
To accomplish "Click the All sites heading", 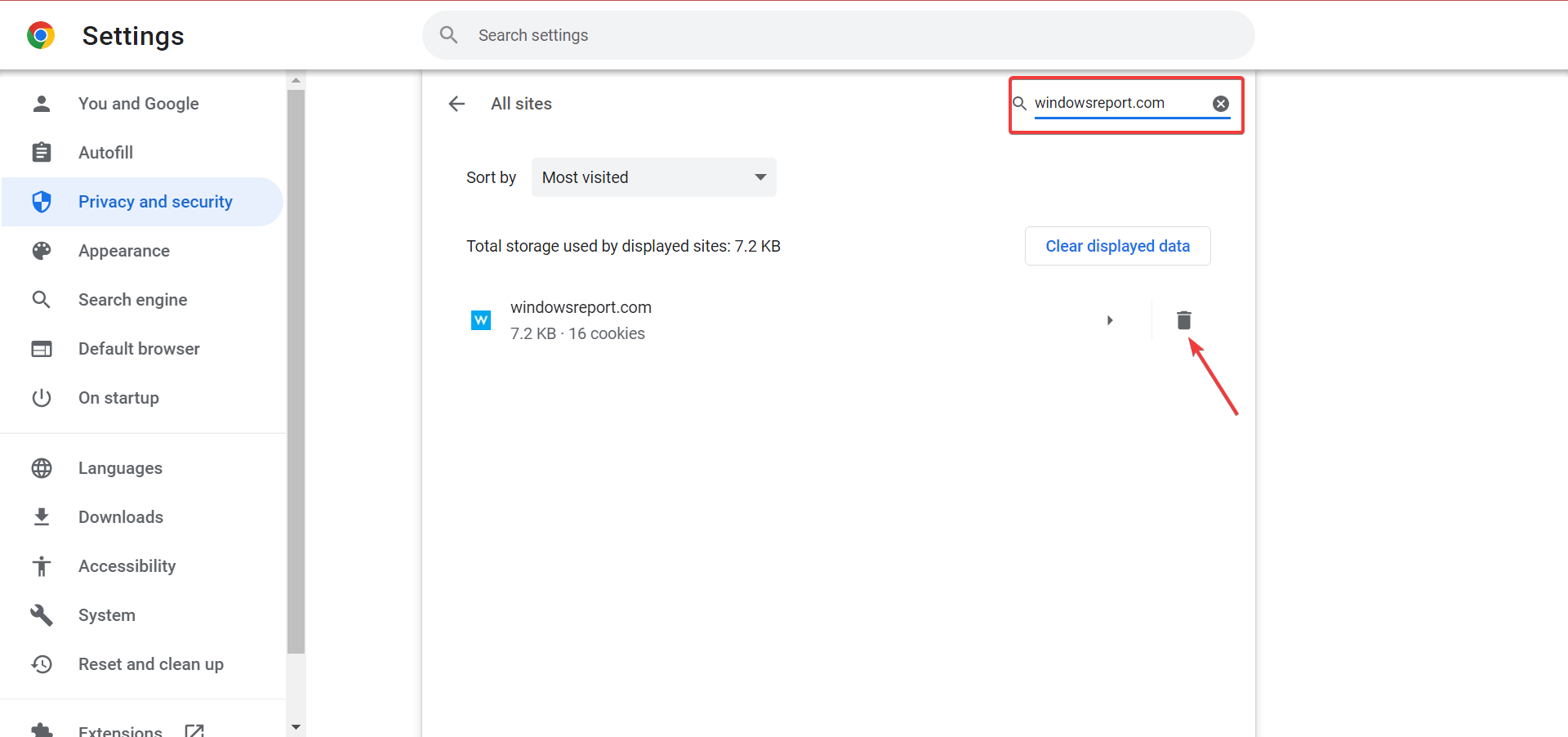I will coord(521,104).
